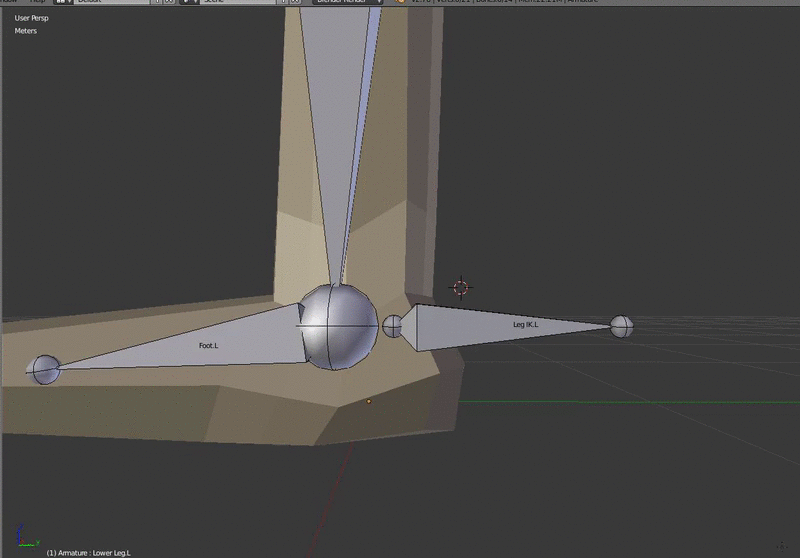Click the large ball joint between foot and leg

(x=337, y=326)
